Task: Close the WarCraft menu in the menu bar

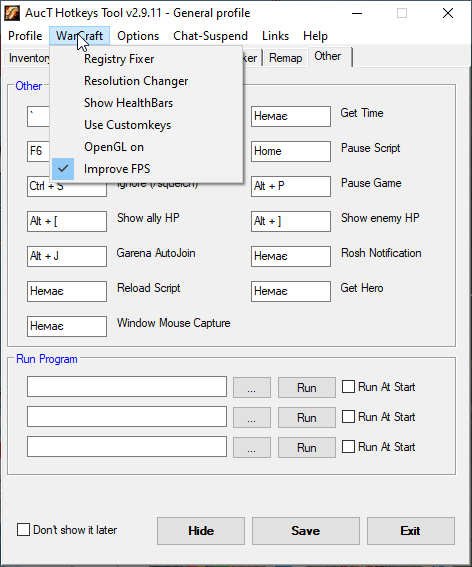Action: [x=80, y=36]
